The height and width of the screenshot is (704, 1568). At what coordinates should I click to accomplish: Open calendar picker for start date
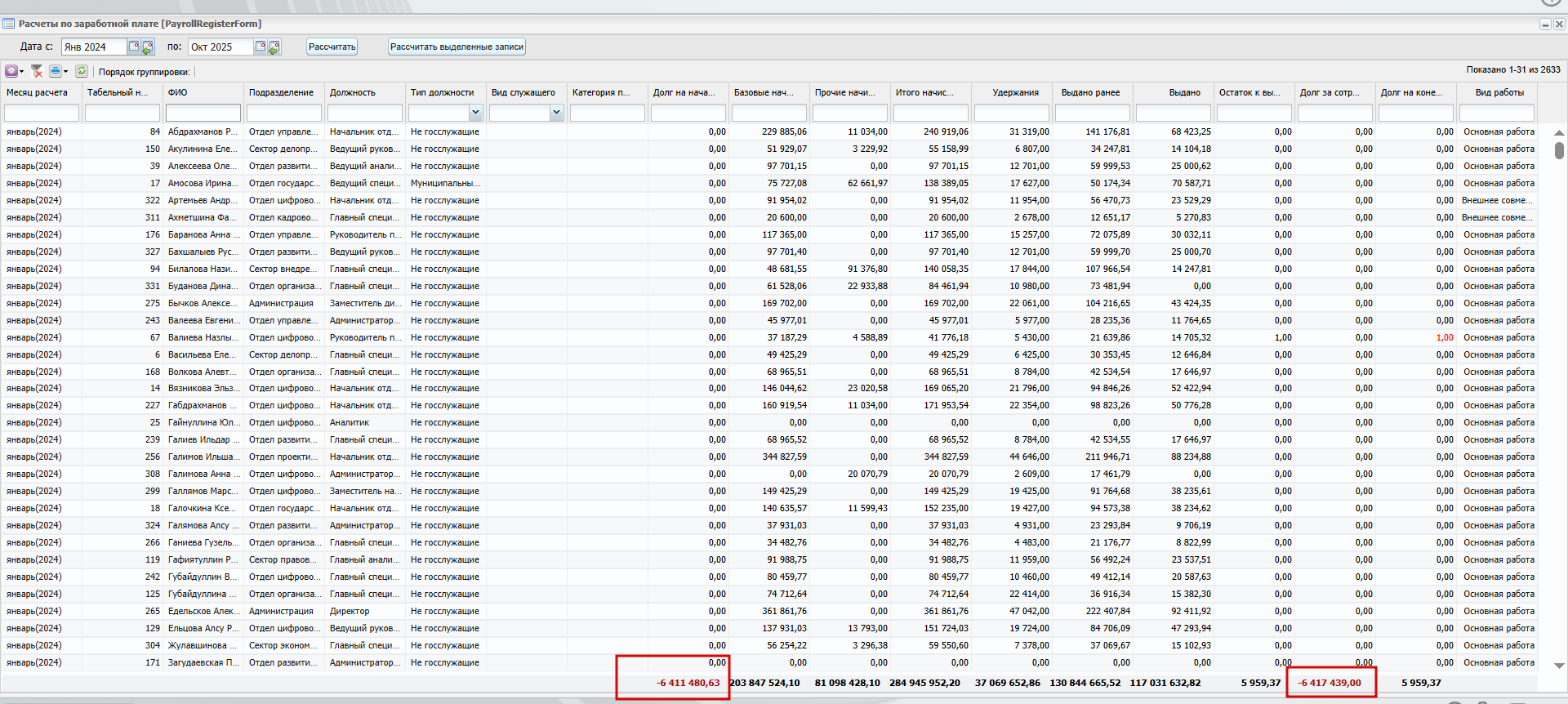point(135,47)
